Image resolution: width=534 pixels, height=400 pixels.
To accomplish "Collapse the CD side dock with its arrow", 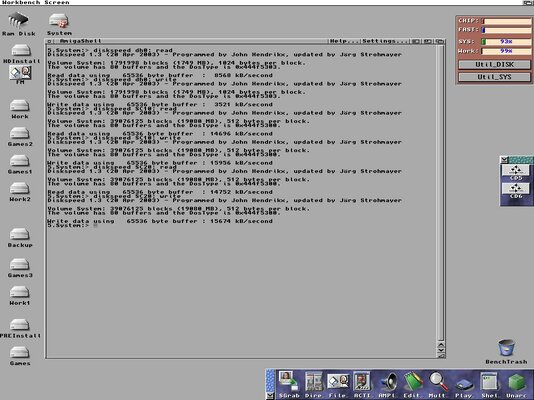I will point(504,159).
